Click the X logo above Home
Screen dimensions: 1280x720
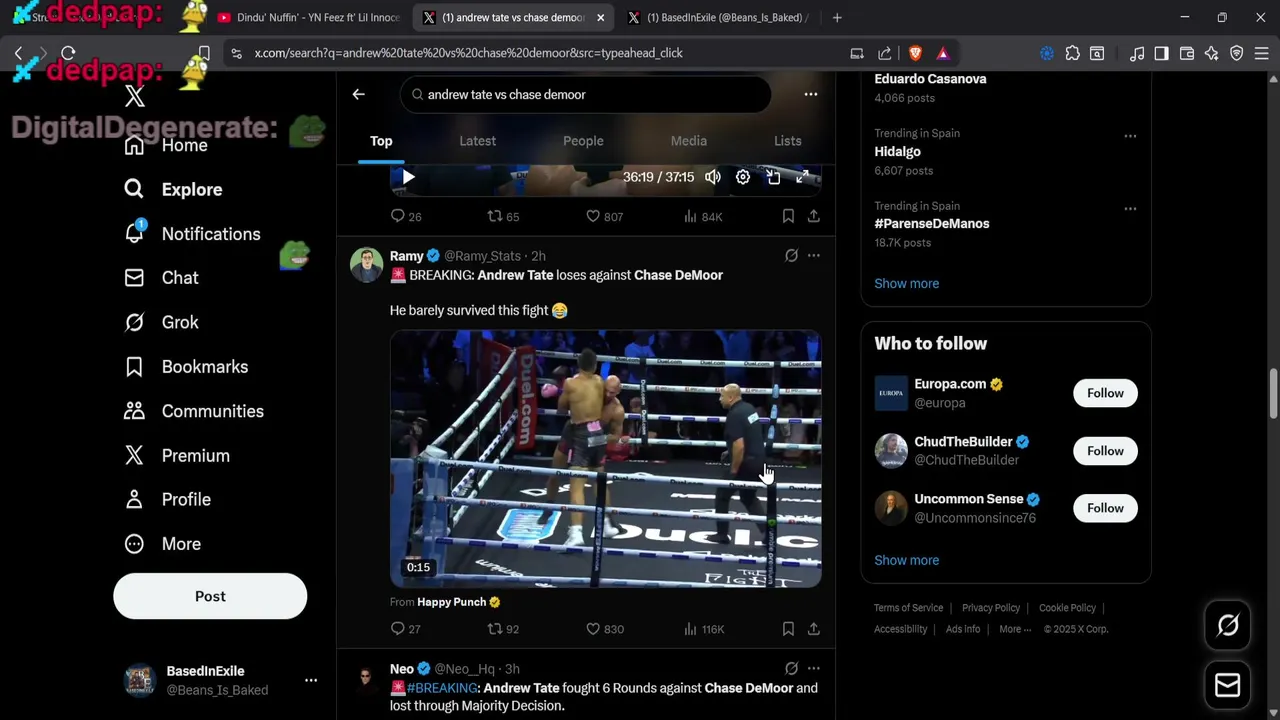click(135, 97)
